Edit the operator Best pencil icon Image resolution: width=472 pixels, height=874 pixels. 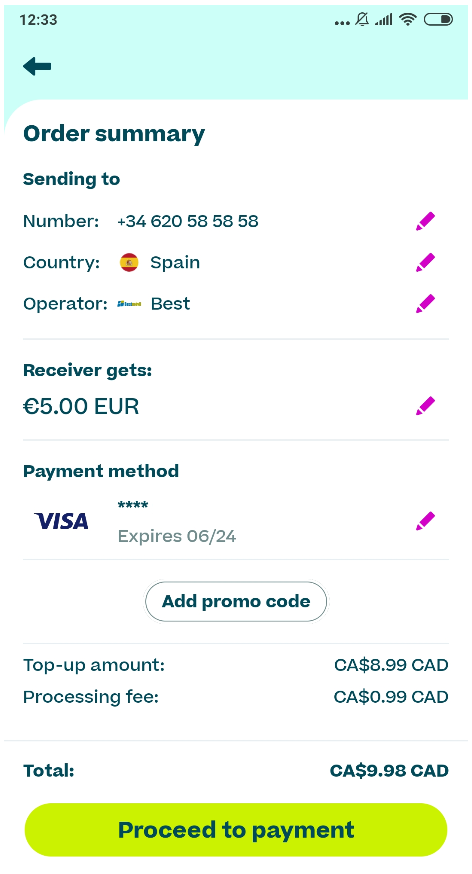[425, 304]
